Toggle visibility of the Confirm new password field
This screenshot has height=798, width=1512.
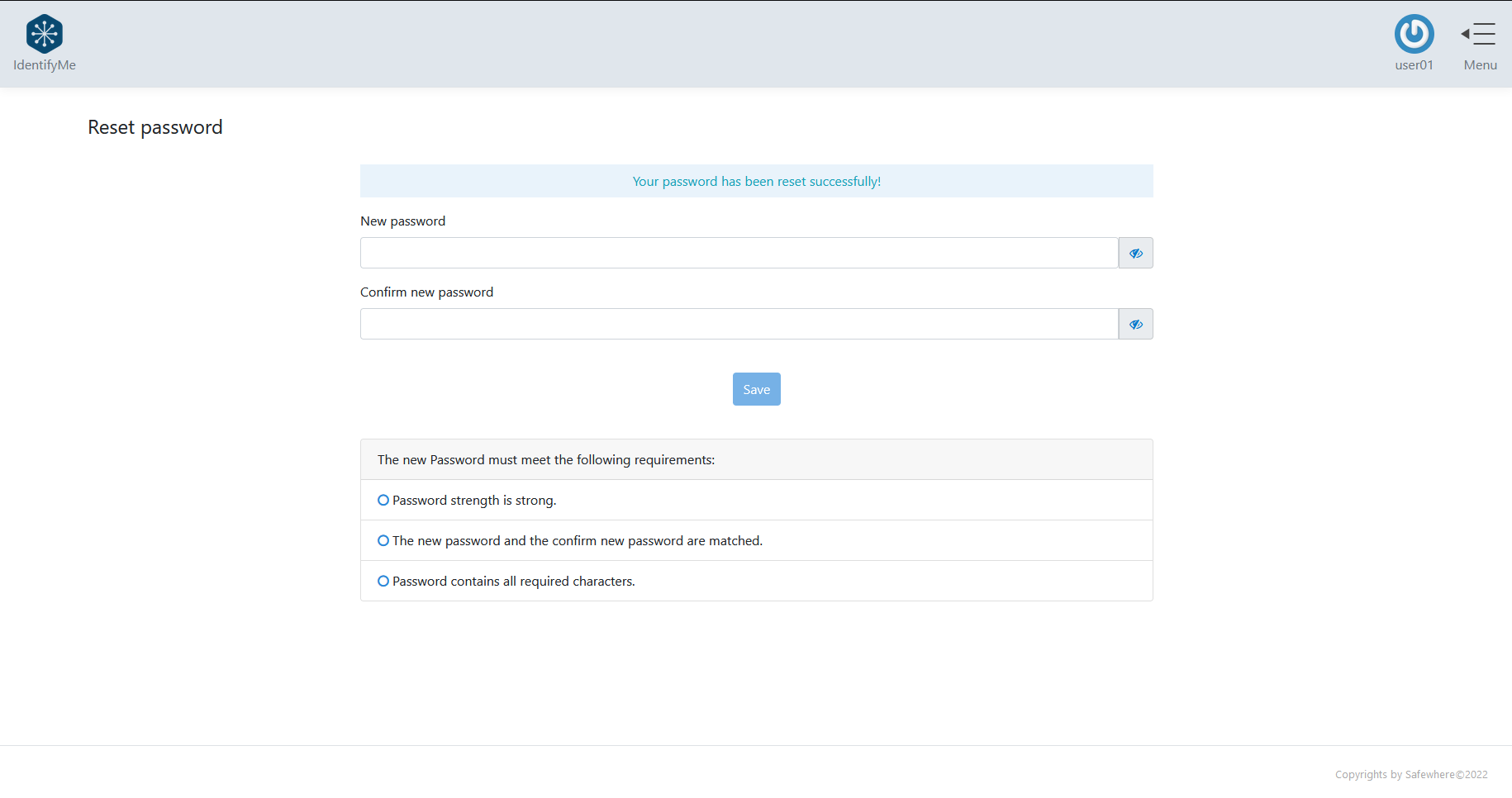click(1135, 324)
